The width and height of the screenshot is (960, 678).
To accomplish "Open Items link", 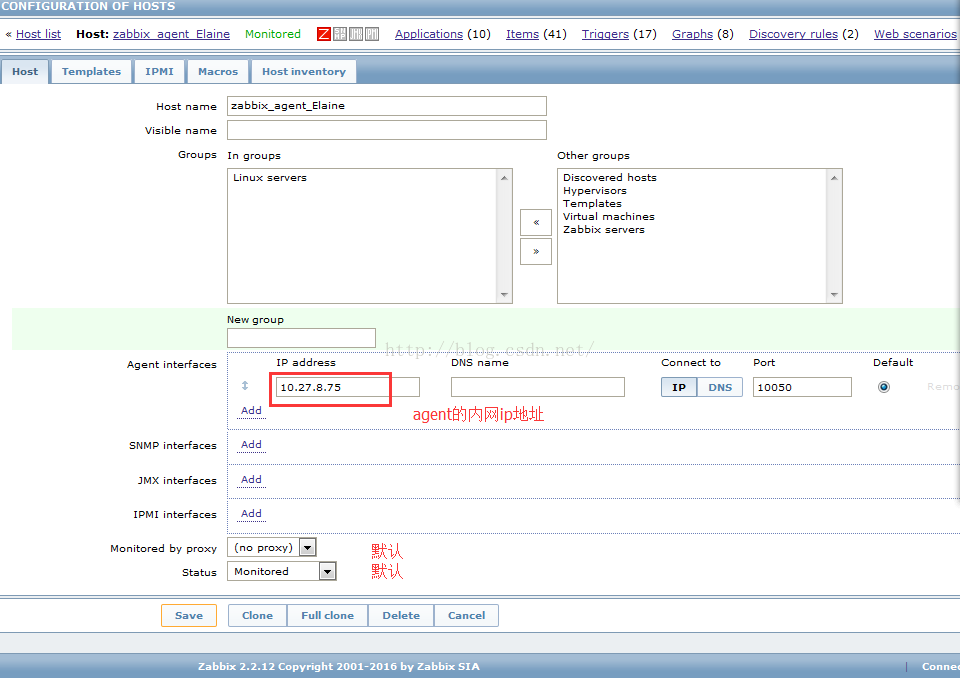I will [522, 34].
